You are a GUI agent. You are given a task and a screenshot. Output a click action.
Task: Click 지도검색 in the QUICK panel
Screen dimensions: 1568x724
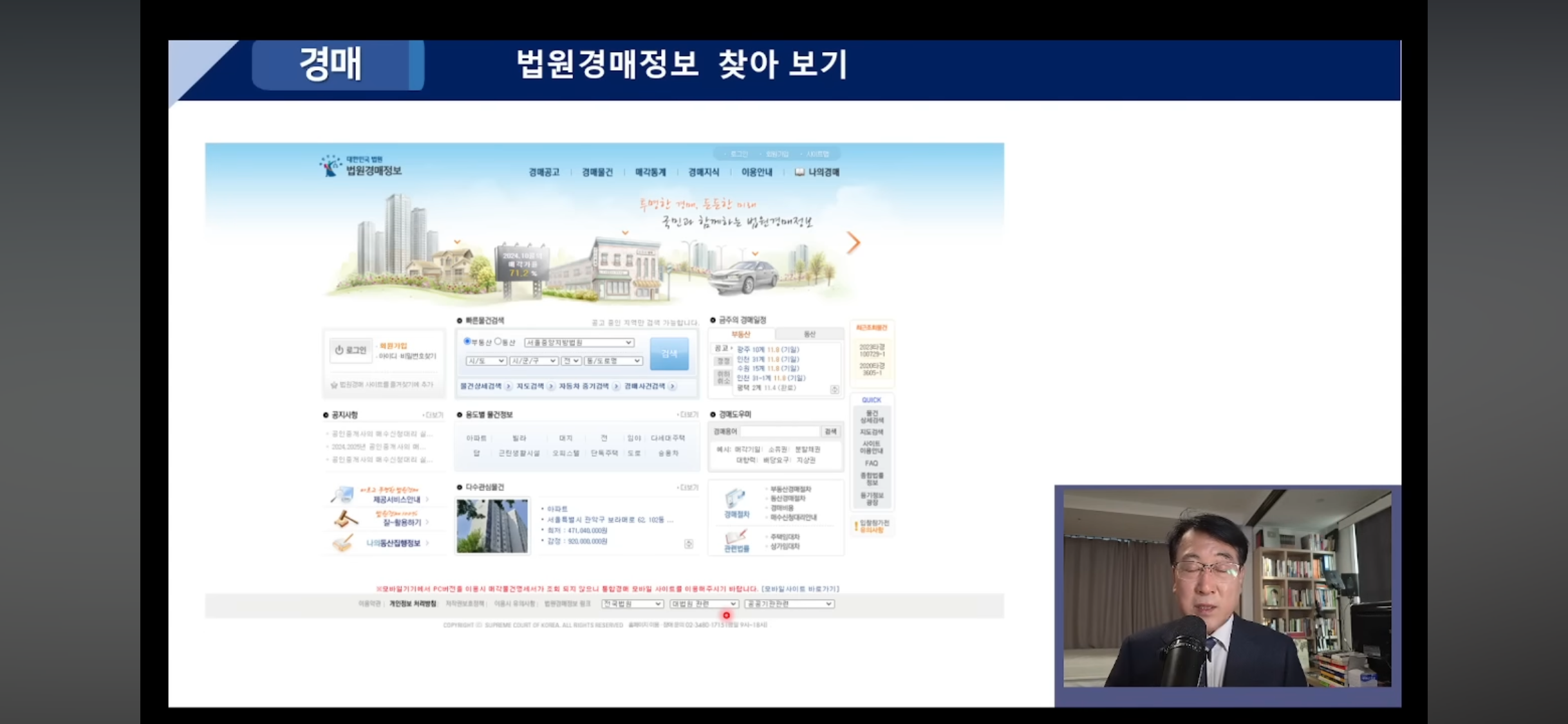872,432
